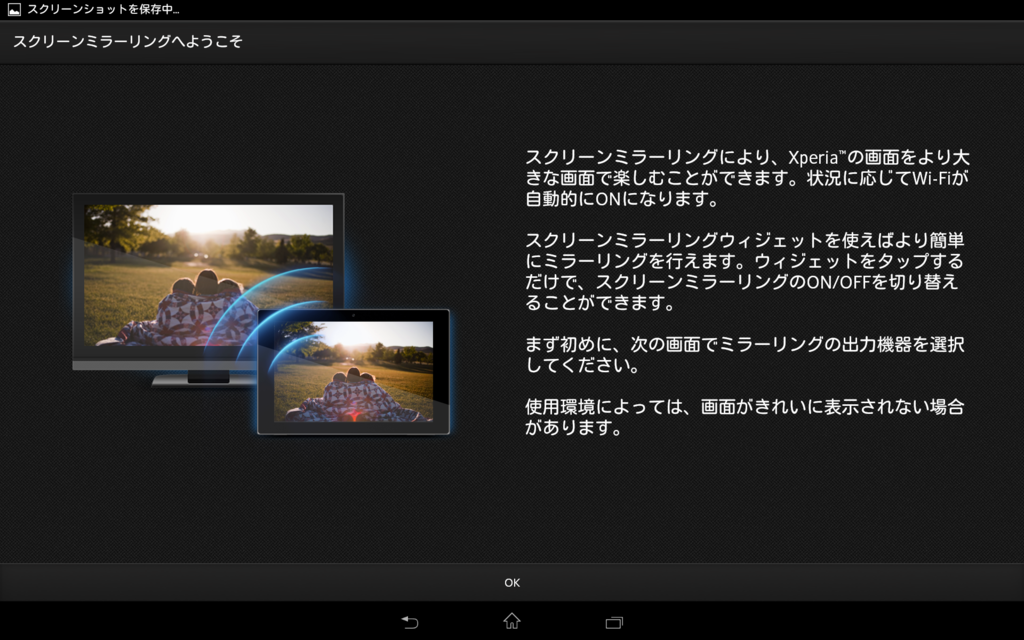
Task: Tap the TV and tablet mirroring illustration
Action: (x=261, y=313)
